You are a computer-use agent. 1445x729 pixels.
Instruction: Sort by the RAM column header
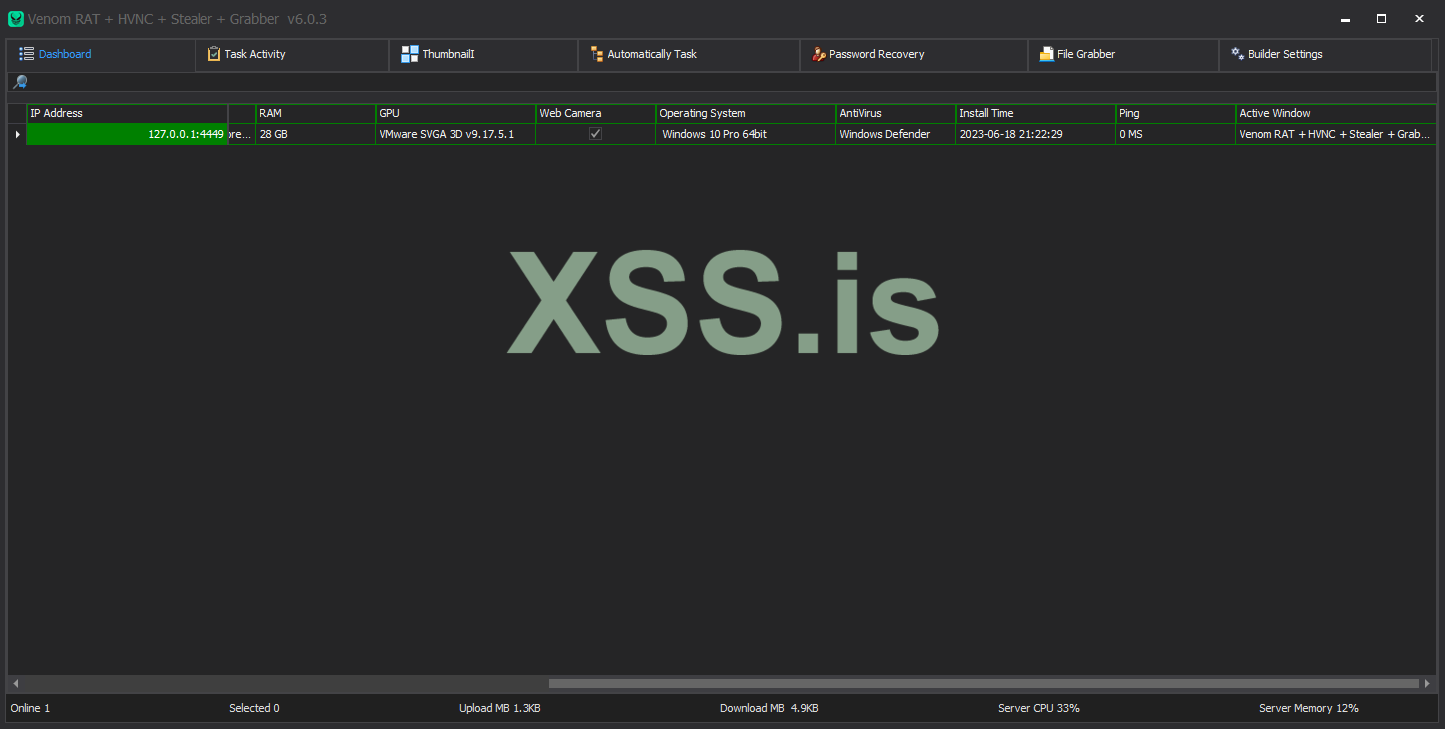click(x=316, y=114)
